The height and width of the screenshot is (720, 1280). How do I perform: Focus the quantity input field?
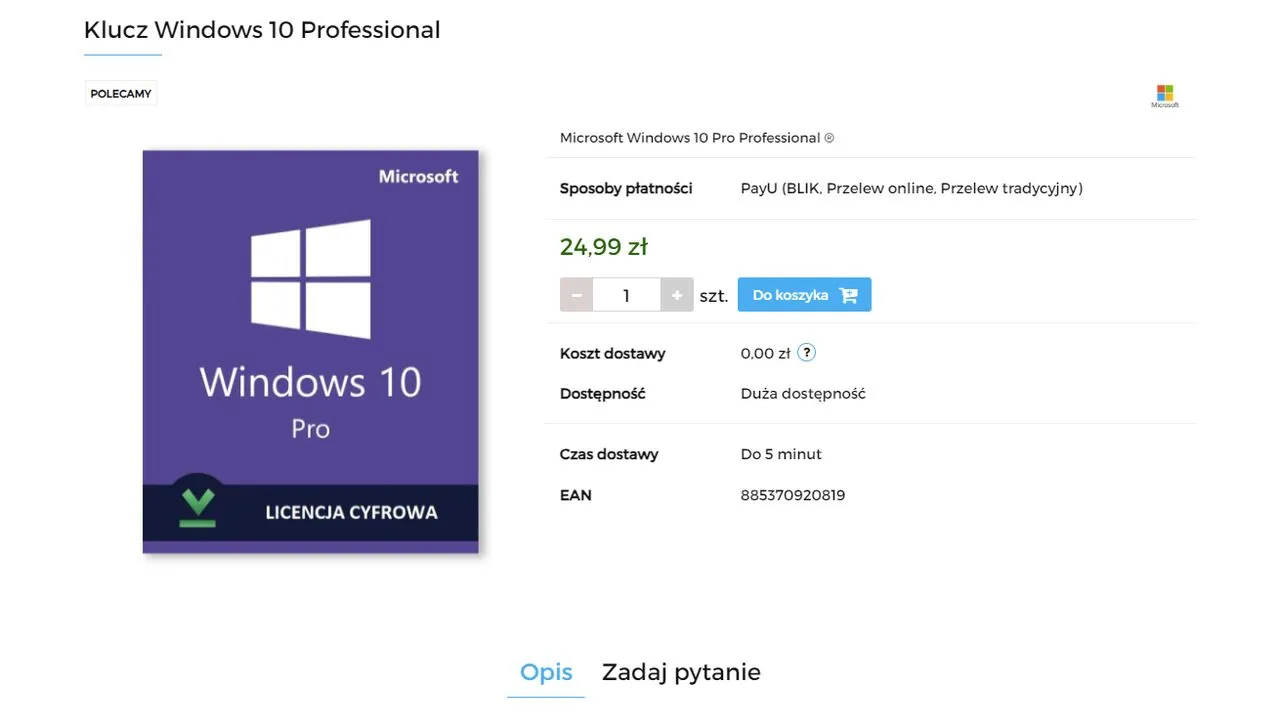point(627,295)
